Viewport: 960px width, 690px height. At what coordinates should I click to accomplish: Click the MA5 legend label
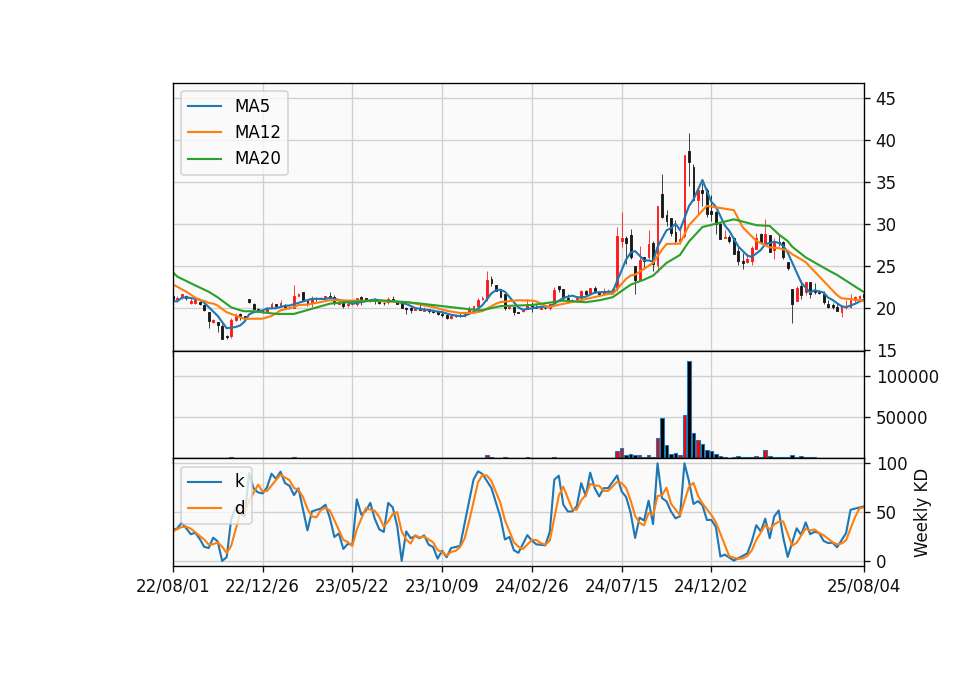pyautogui.click(x=252, y=106)
